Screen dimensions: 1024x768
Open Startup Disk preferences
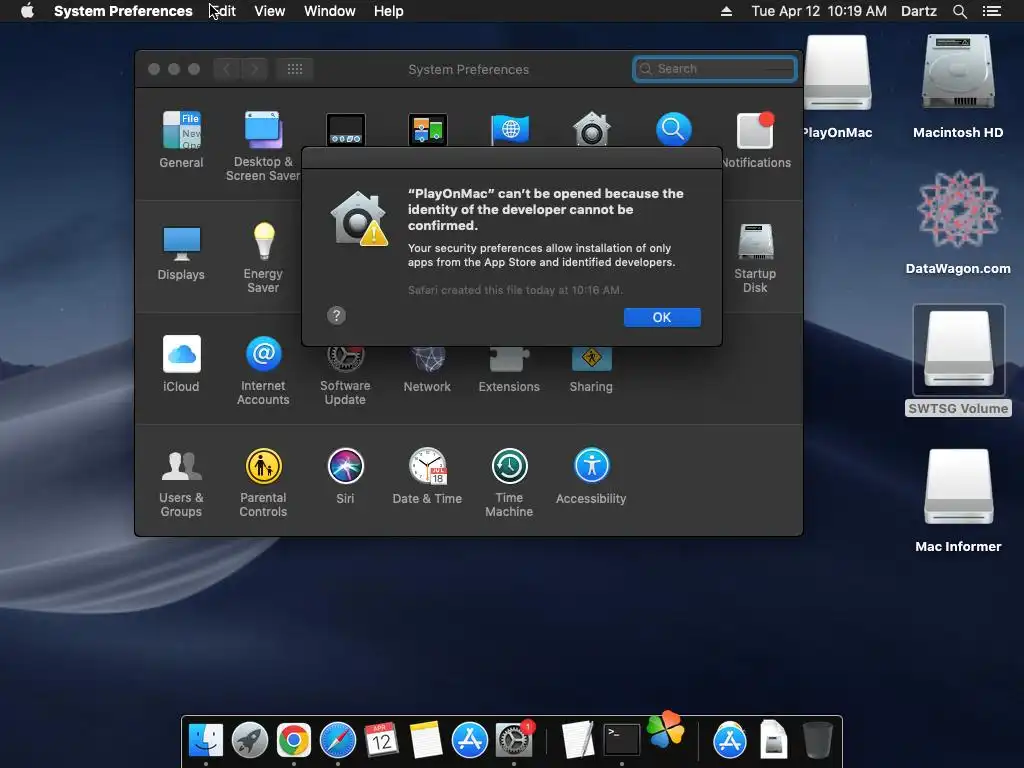755,257
